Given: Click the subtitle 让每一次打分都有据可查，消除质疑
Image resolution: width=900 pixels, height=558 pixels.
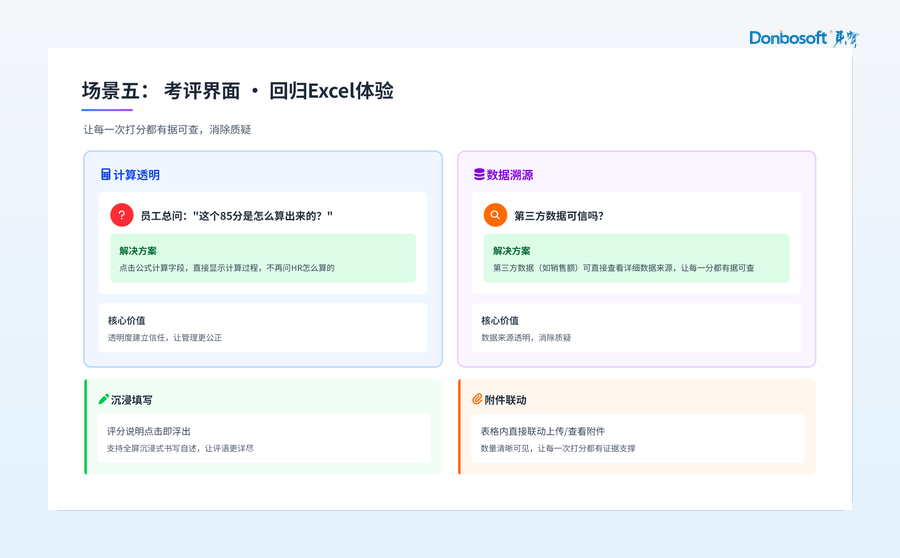Looking at the screenshot, I should 167,130.
